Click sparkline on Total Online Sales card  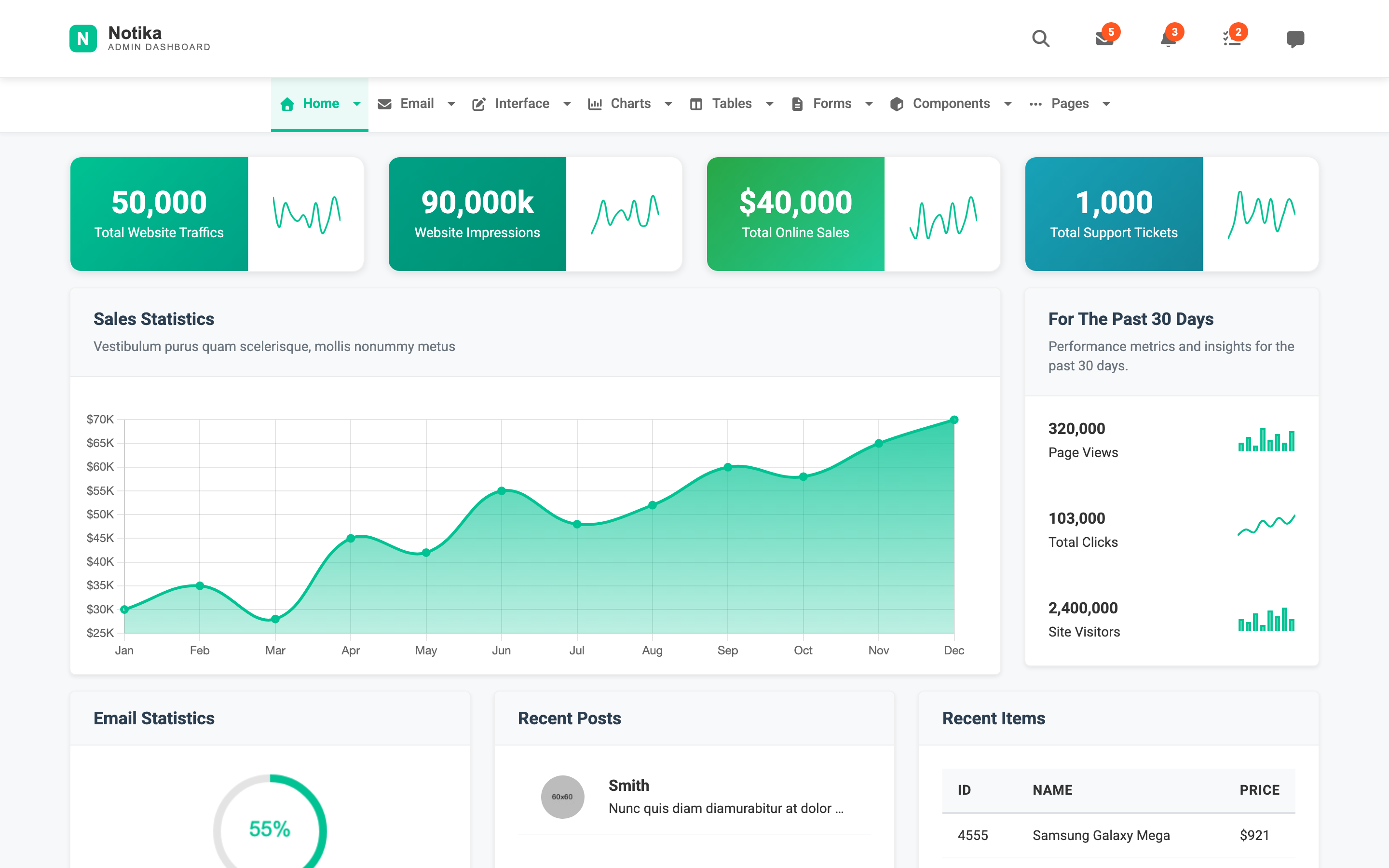tap(943, 217)
